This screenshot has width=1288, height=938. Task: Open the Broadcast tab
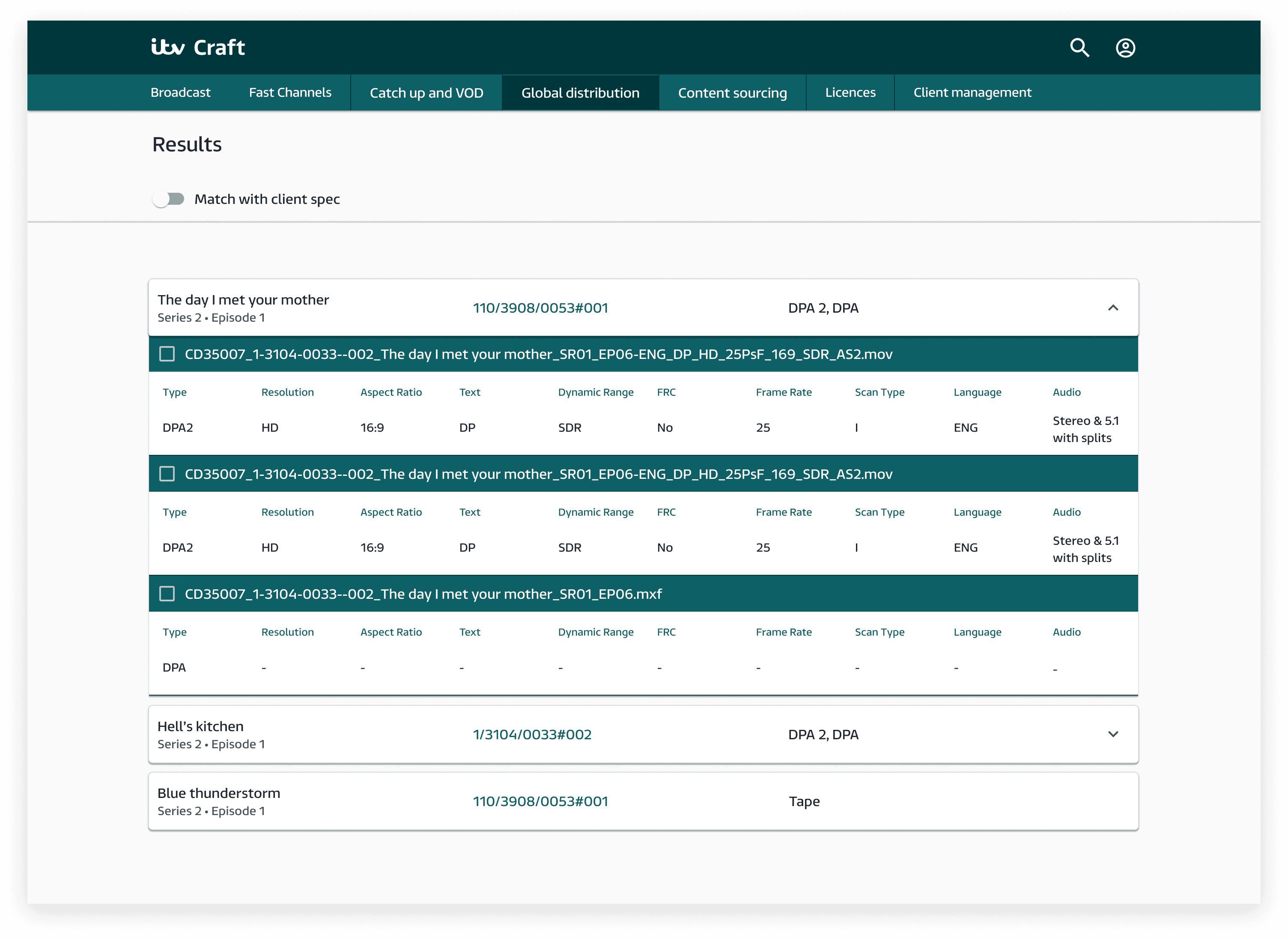[180, 93]
